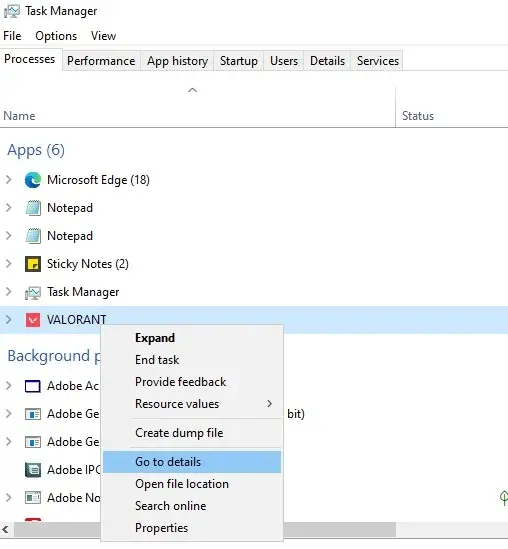Click the Sticky Notes app icon
Image resolution: width=508 pixels, height=549 pixels.
[33, 264]
